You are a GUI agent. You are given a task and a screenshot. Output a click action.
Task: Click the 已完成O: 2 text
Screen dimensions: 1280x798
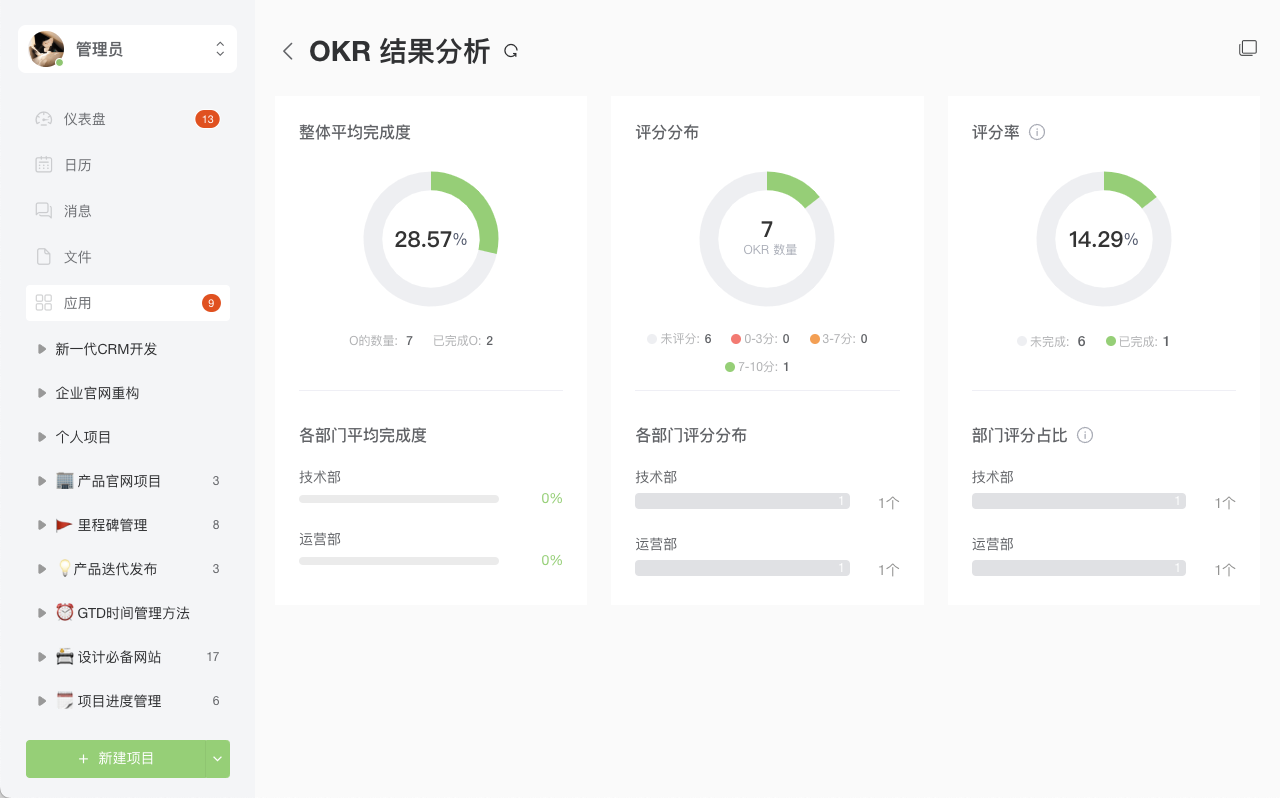point(463,341)
